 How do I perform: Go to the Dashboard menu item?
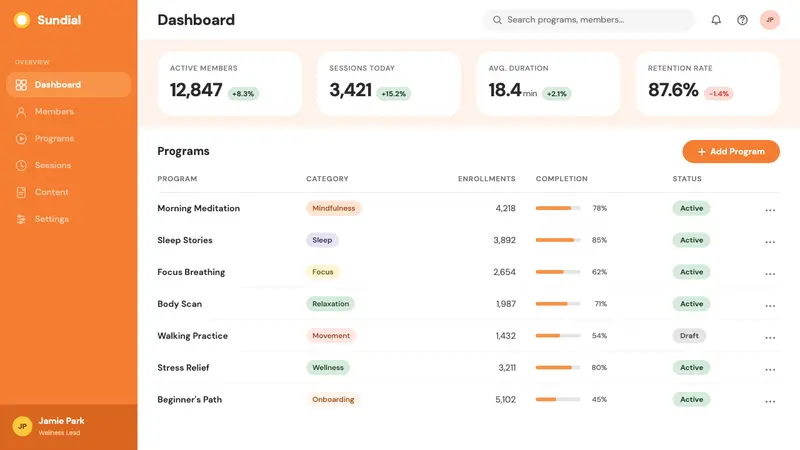click(x=68, y=85)
